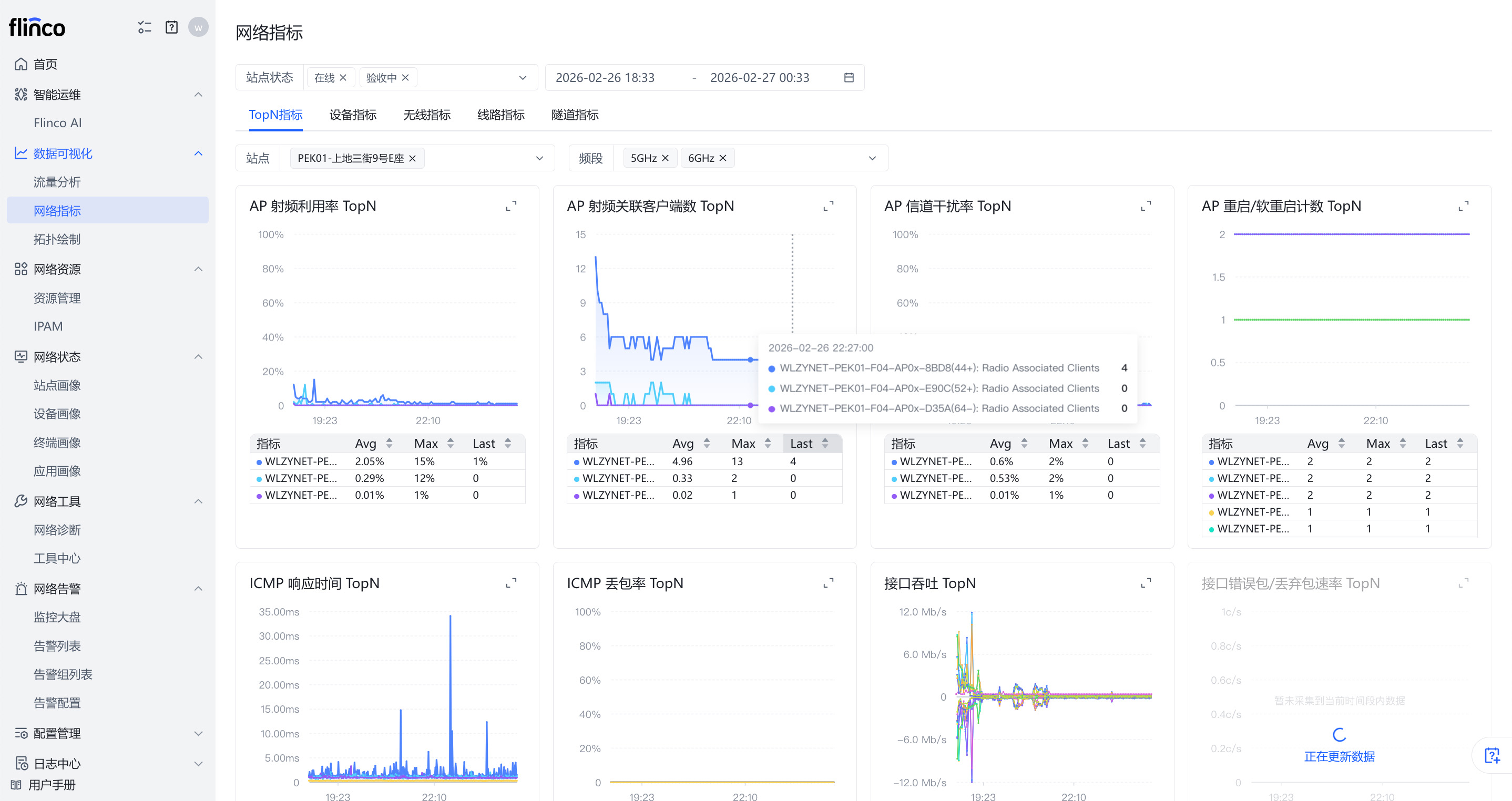Remove the 在线 tag from 站点状态 filter
Viewport: 1512px width, 801px height.
(x=343, y=77)
